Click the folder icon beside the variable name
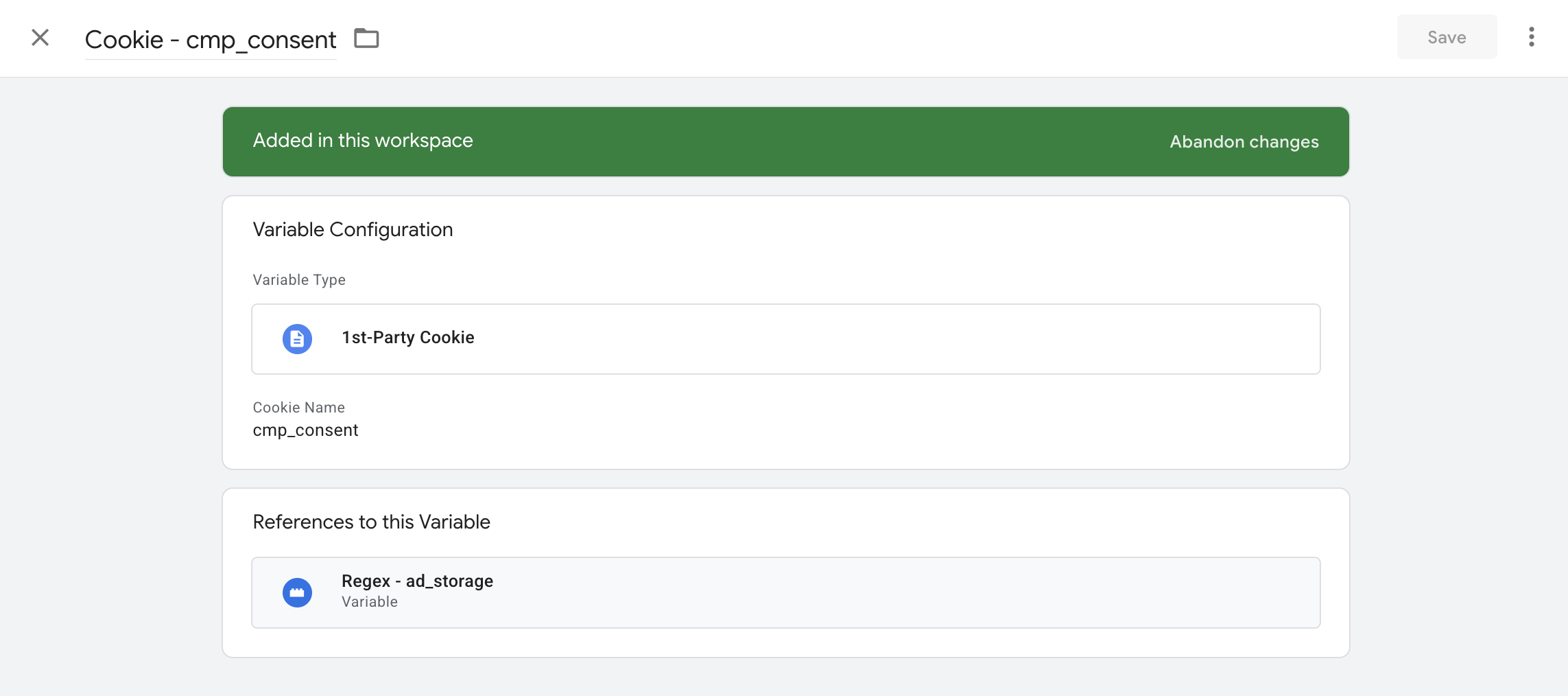 (366, 38)
